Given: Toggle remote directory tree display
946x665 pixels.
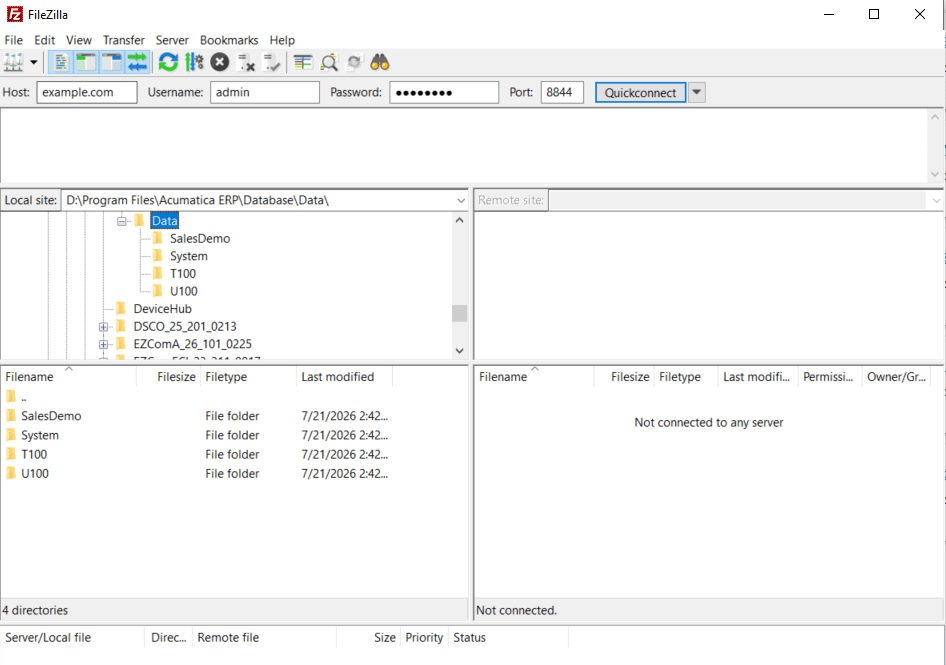Looking at the screenshot, I should coord(112,62).
